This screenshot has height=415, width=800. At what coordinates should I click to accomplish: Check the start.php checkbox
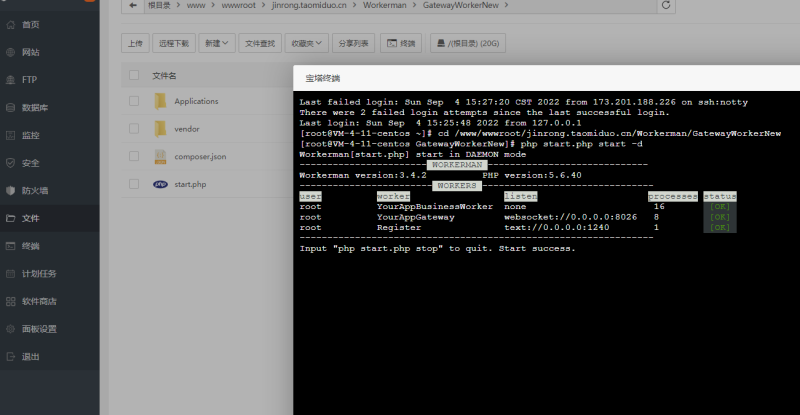pyautogui.click(x=134, y=184)
